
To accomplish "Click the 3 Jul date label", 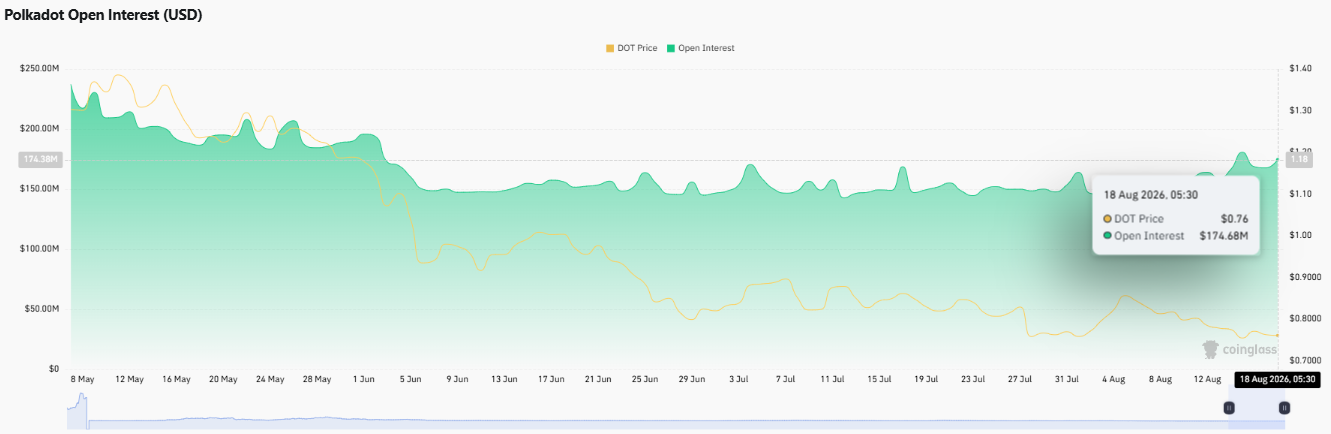I will [x=739, y=380].
